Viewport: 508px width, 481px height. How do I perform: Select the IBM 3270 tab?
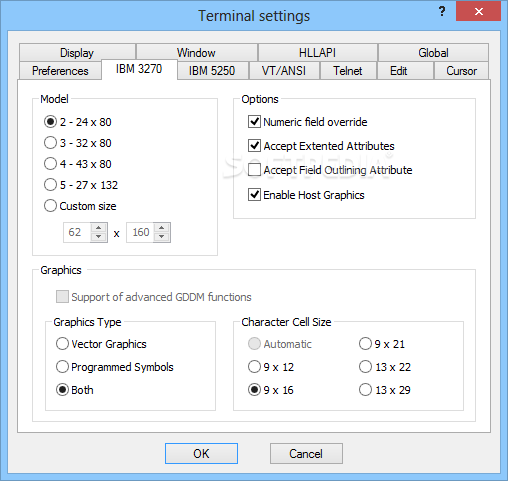[139, 69]
